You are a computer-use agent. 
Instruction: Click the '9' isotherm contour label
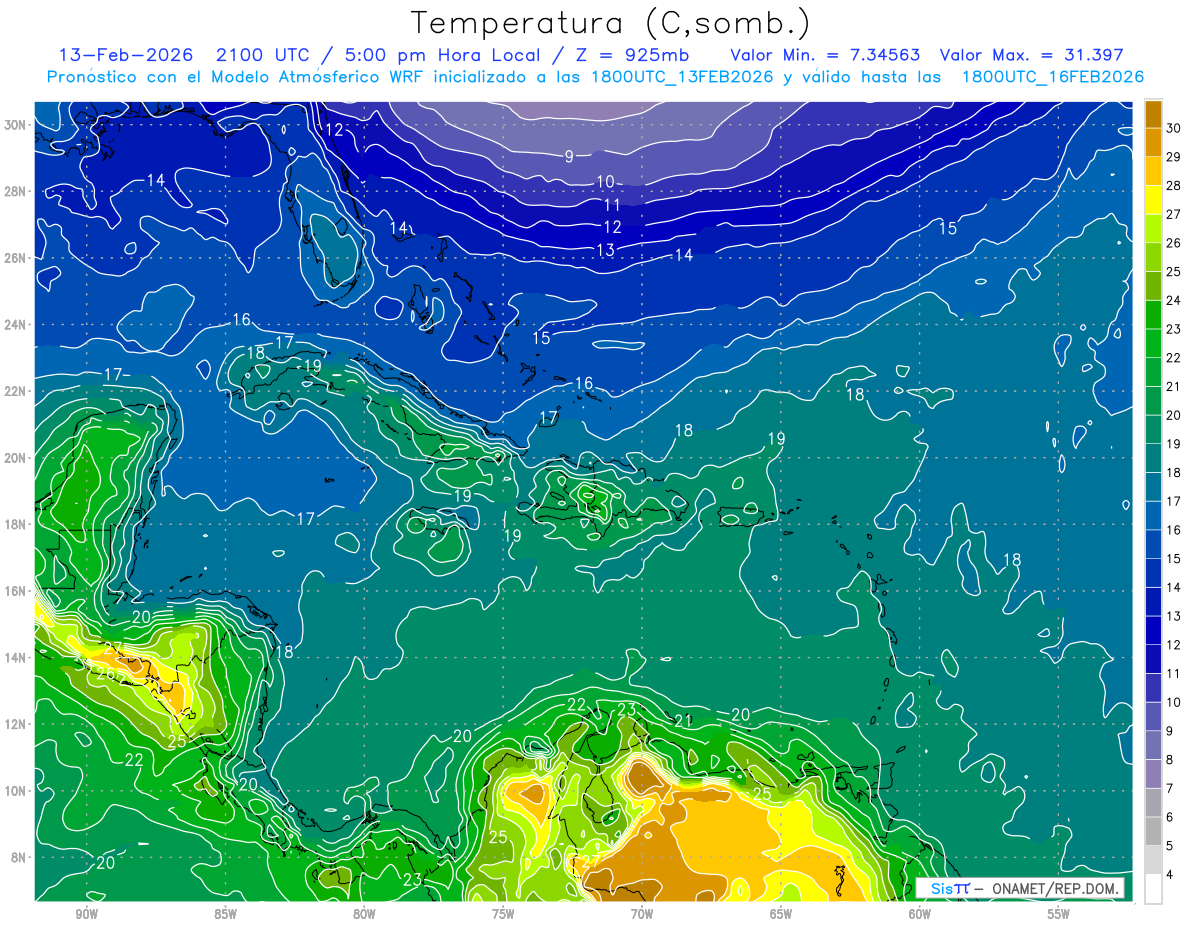point(569,156)
